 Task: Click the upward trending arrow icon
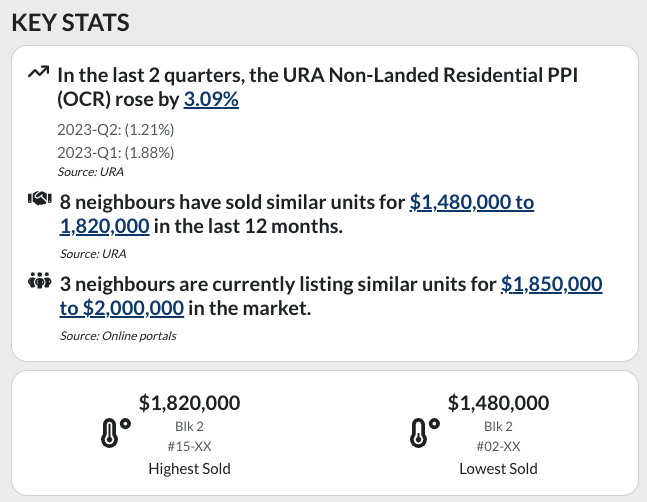38,72
